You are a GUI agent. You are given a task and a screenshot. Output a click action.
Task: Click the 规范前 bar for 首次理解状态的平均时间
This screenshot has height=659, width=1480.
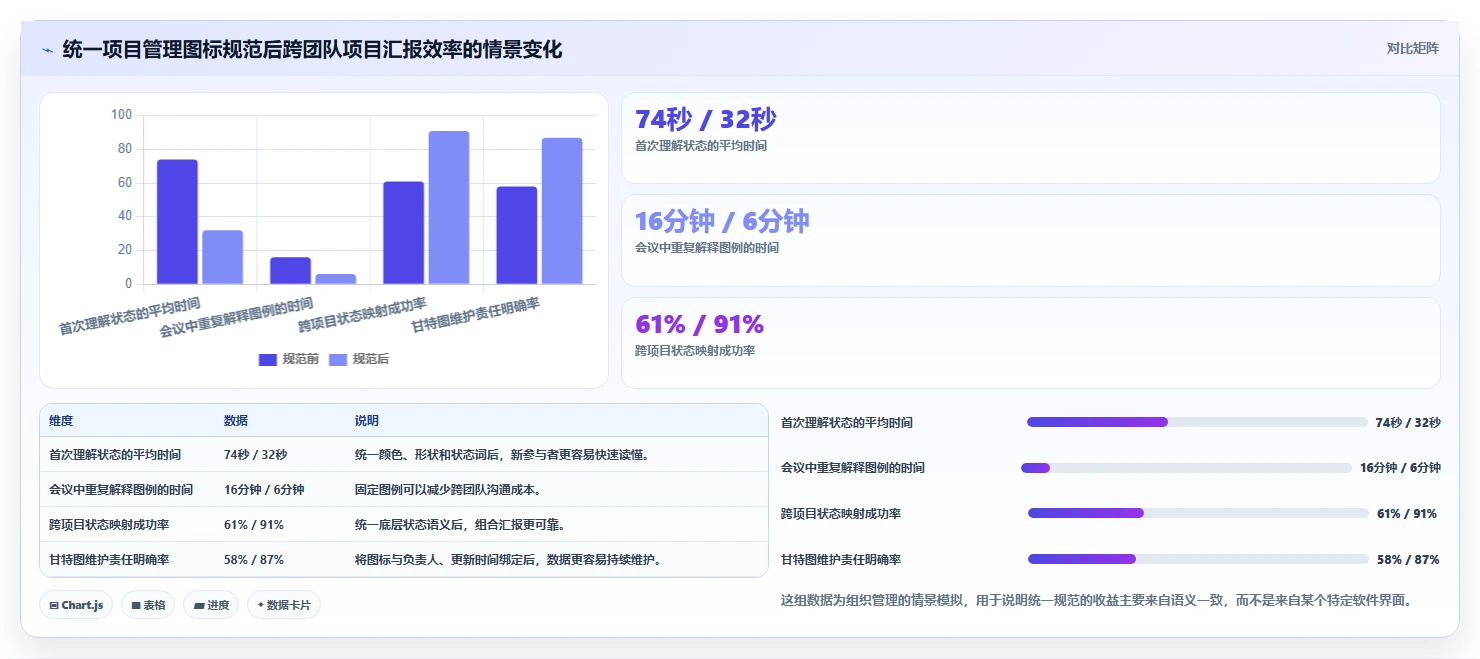click(177, 222)
